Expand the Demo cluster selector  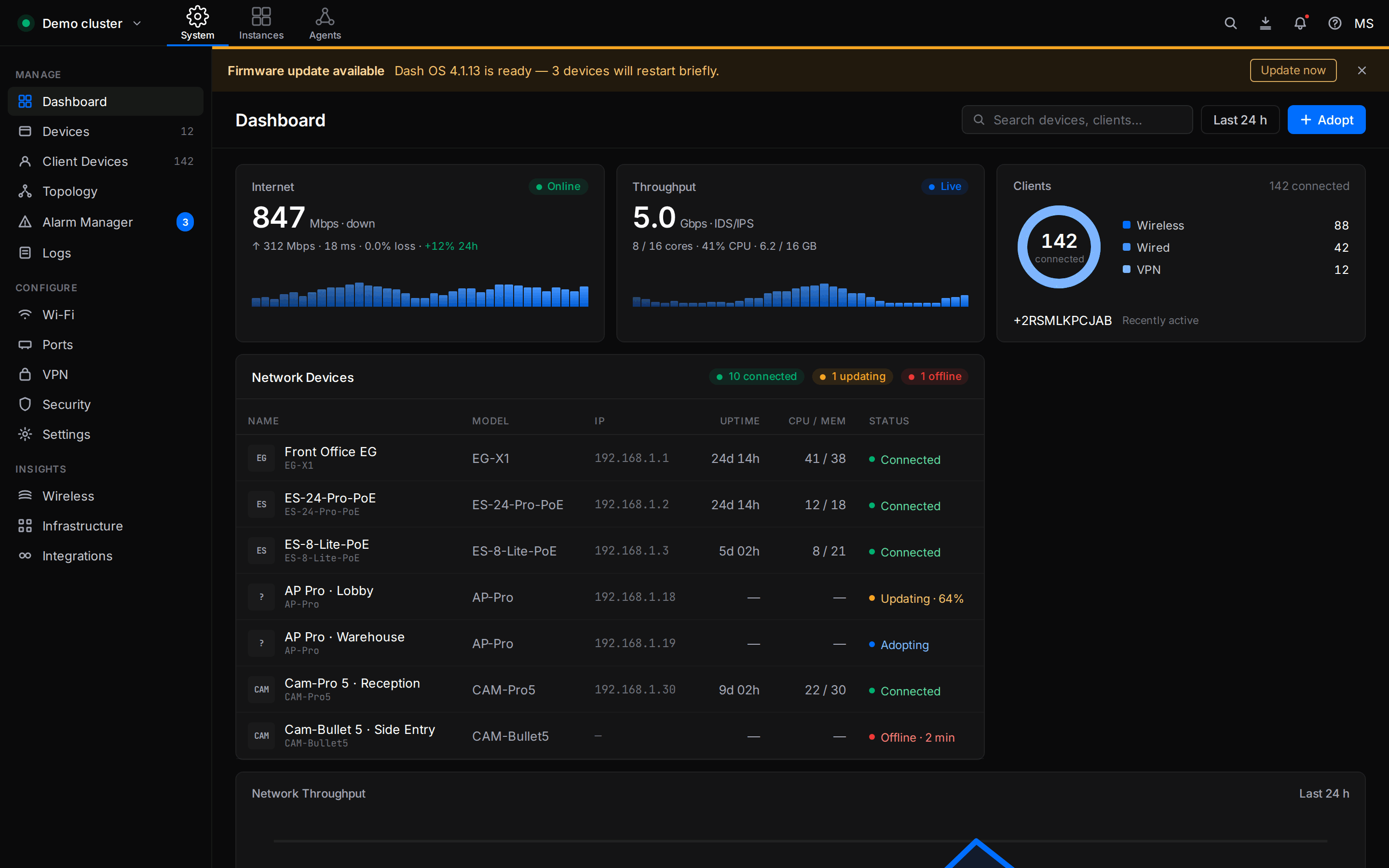81,24
